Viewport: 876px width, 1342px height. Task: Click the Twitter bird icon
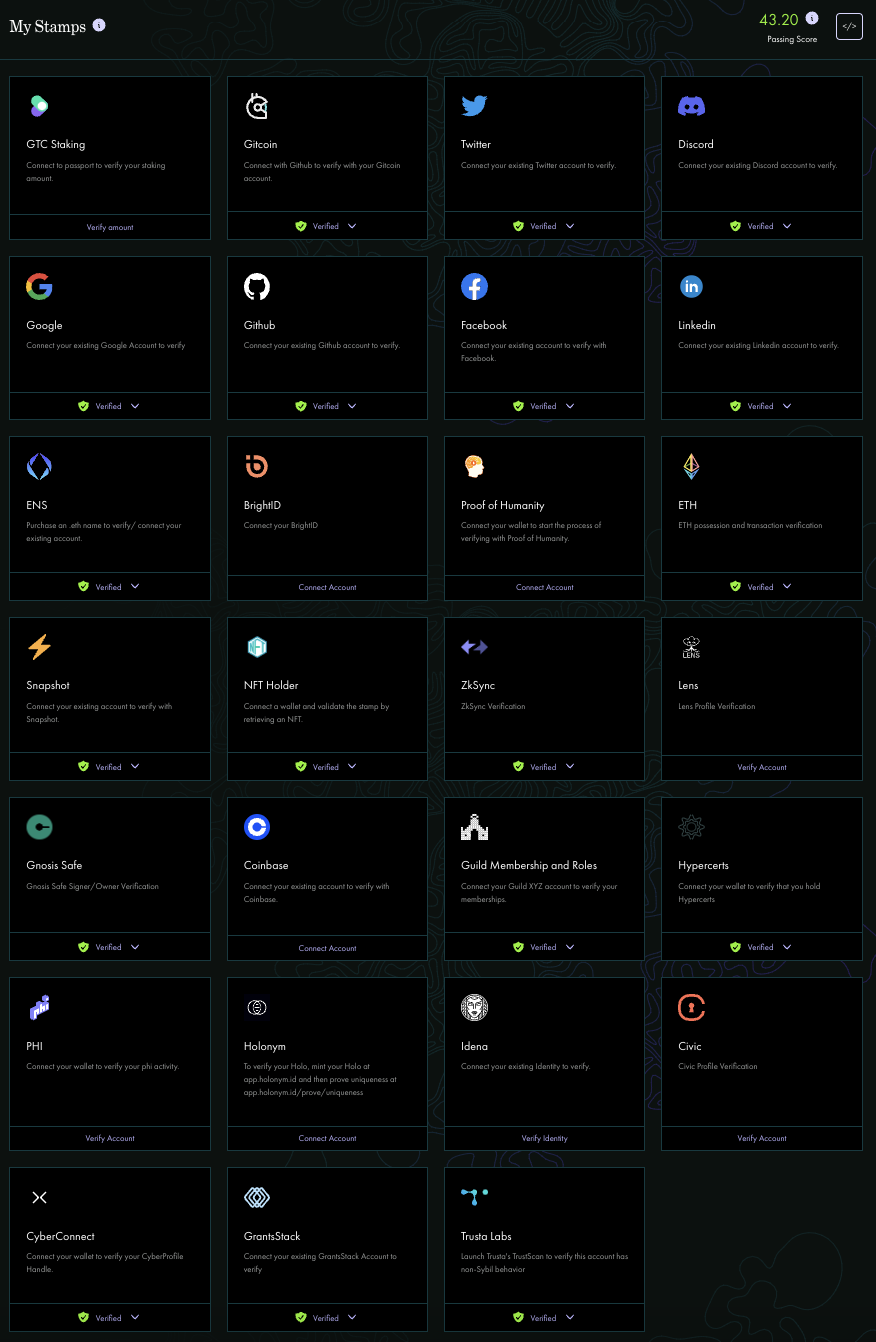pyautogui.click(x=474, y=107)
